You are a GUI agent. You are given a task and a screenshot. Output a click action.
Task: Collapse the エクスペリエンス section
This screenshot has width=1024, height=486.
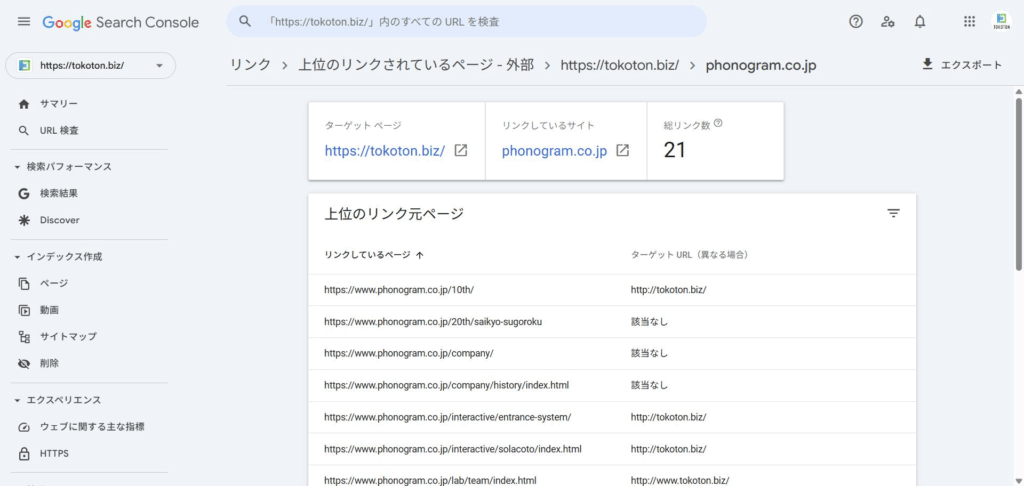point(18,400)
